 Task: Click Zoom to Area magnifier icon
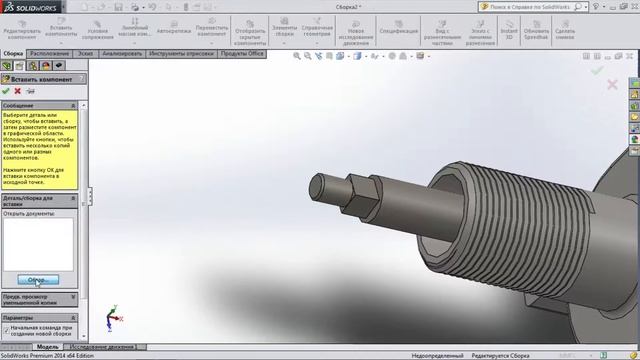coord(308,56)
